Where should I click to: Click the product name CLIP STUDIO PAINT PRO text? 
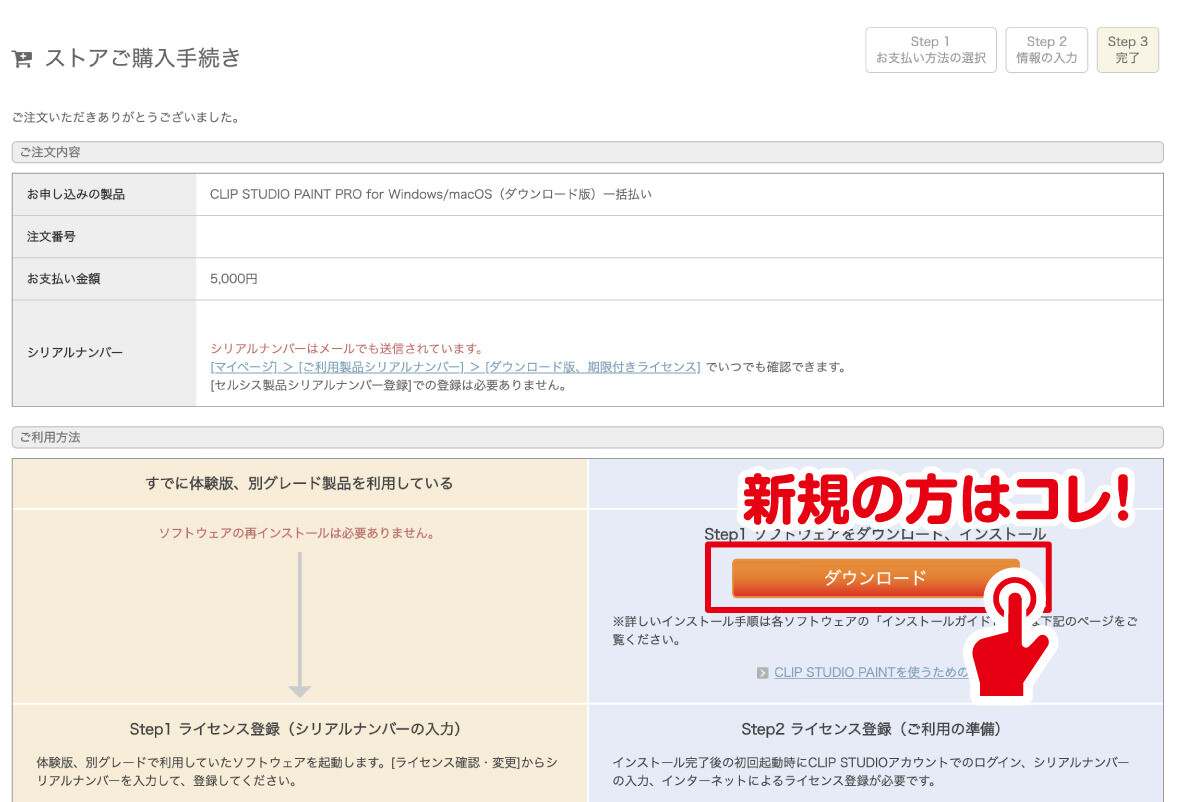(430, 194)
